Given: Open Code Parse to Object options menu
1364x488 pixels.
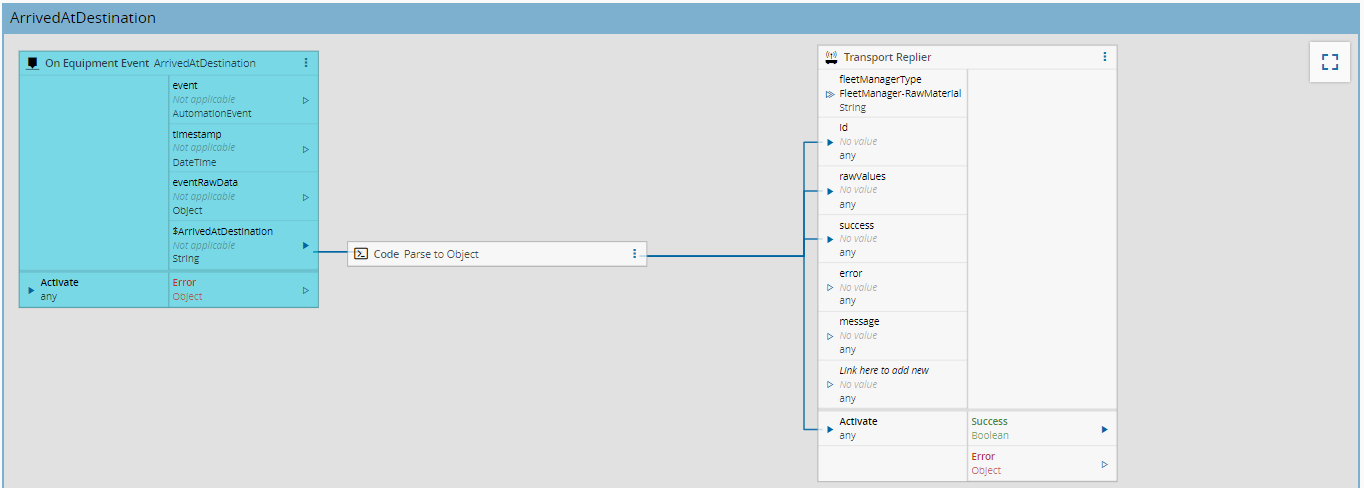Looking at the screenshot, I should click(x=634, y=254).
